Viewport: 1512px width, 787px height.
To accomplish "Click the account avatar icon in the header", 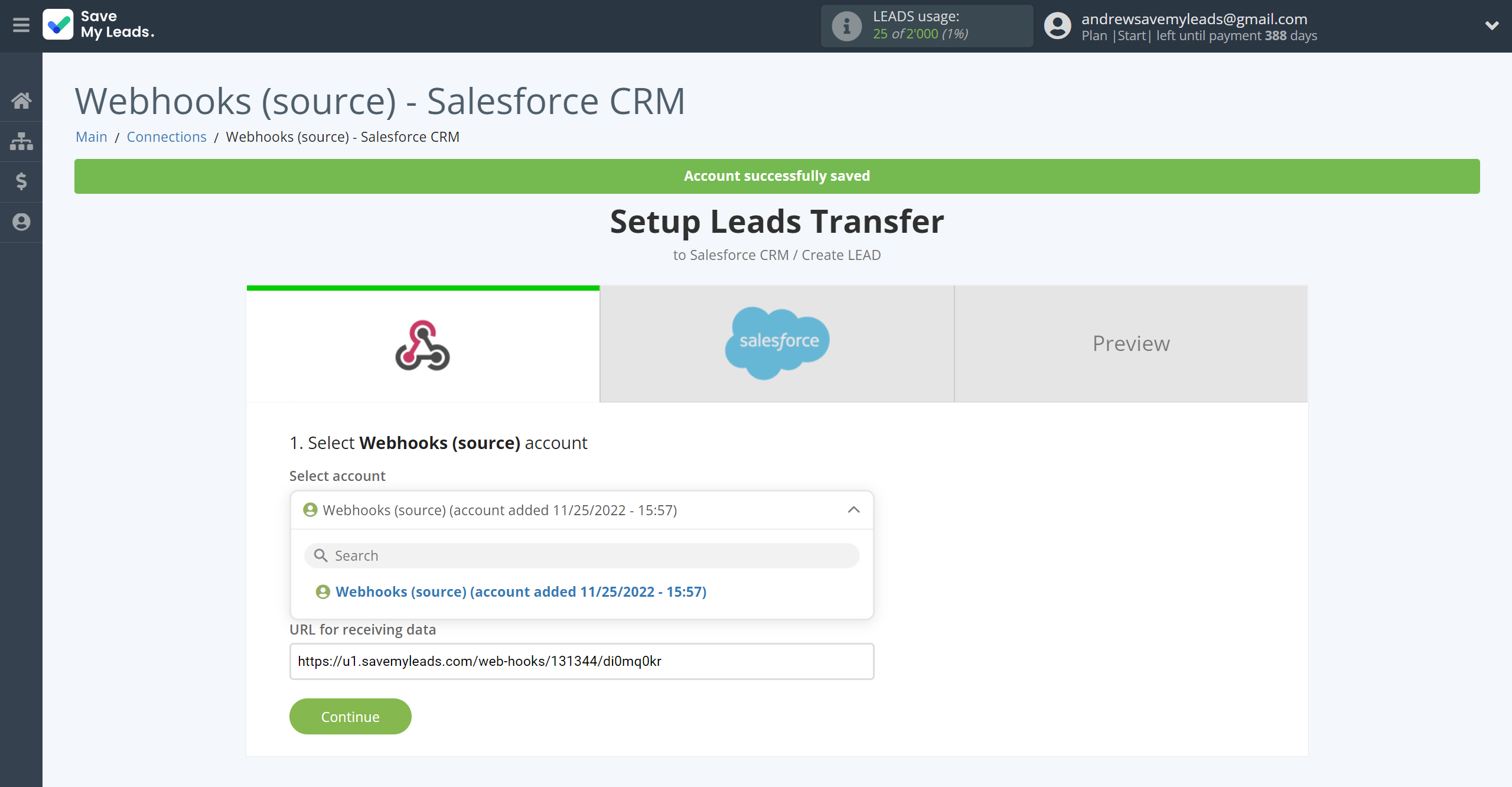I will tap(1057, 26).
